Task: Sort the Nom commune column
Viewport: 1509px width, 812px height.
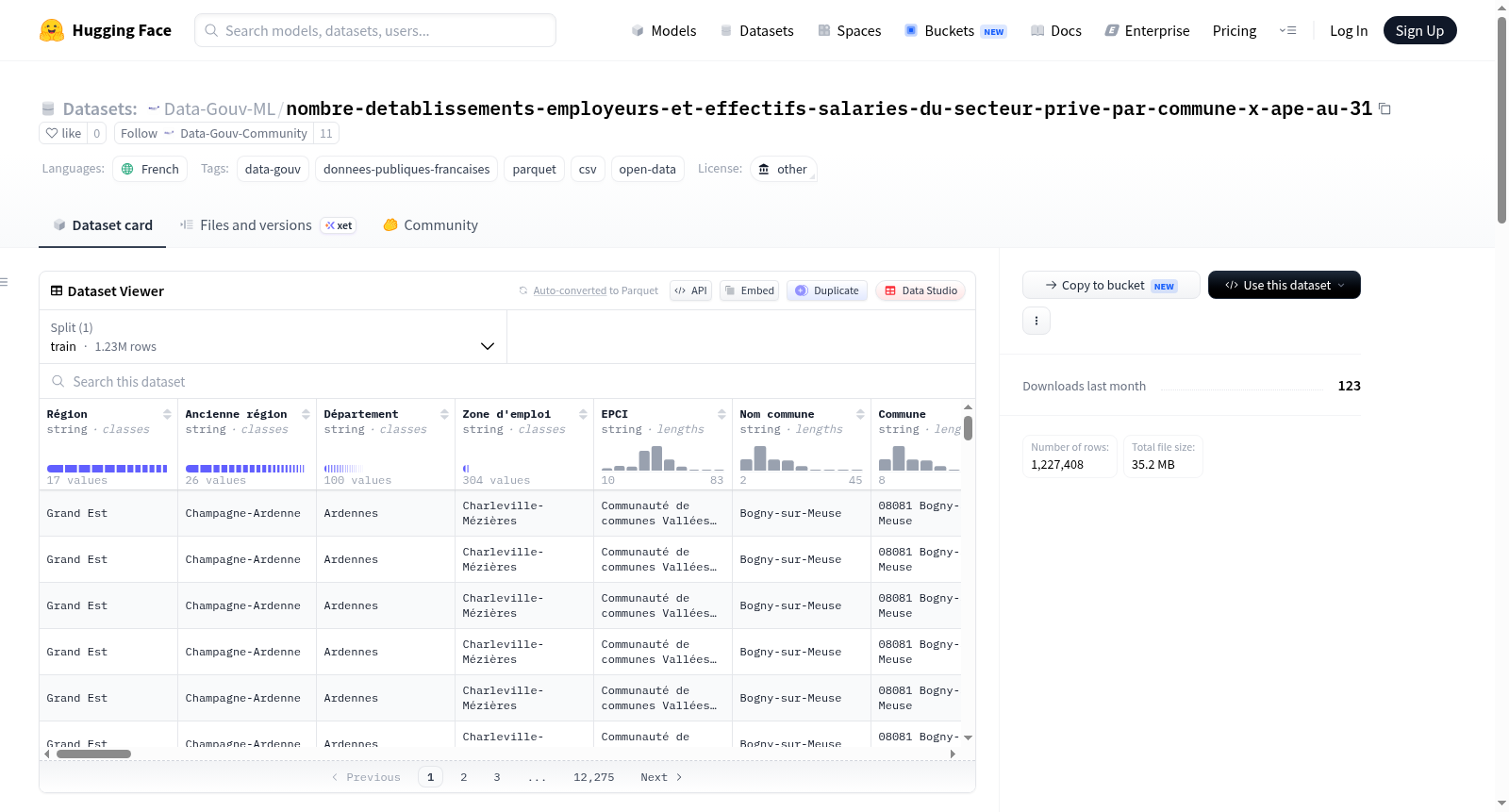Action: pyautogui.click(x=860, y=414)
